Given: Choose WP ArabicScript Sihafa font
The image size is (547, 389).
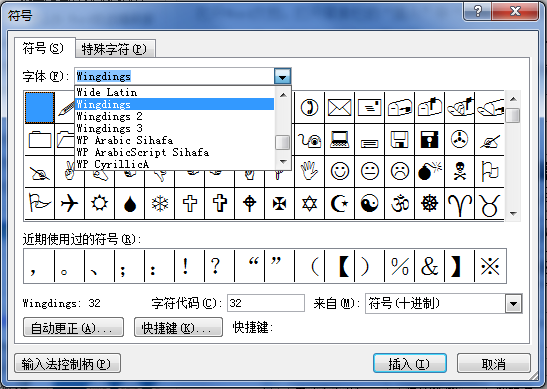Looking at the screenshot, I should click(175, 152).
